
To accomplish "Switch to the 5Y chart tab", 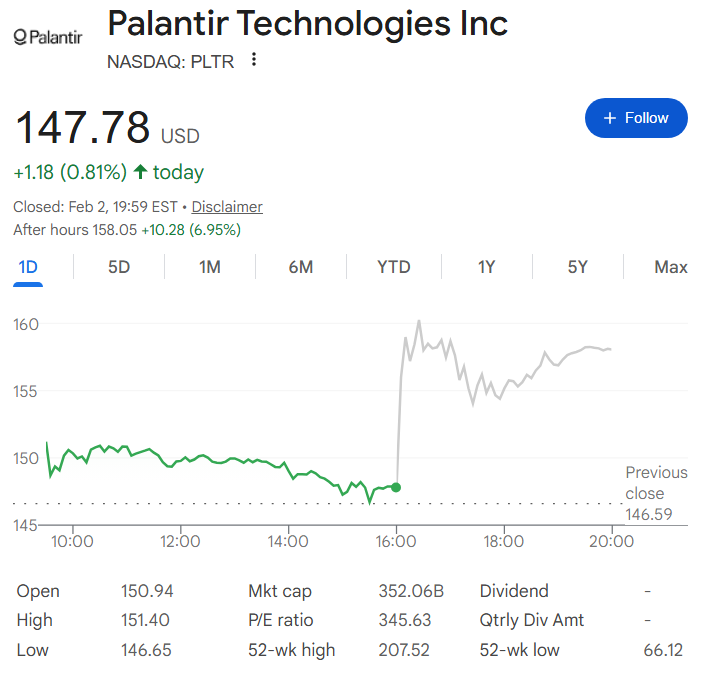I will coord(578,267).
